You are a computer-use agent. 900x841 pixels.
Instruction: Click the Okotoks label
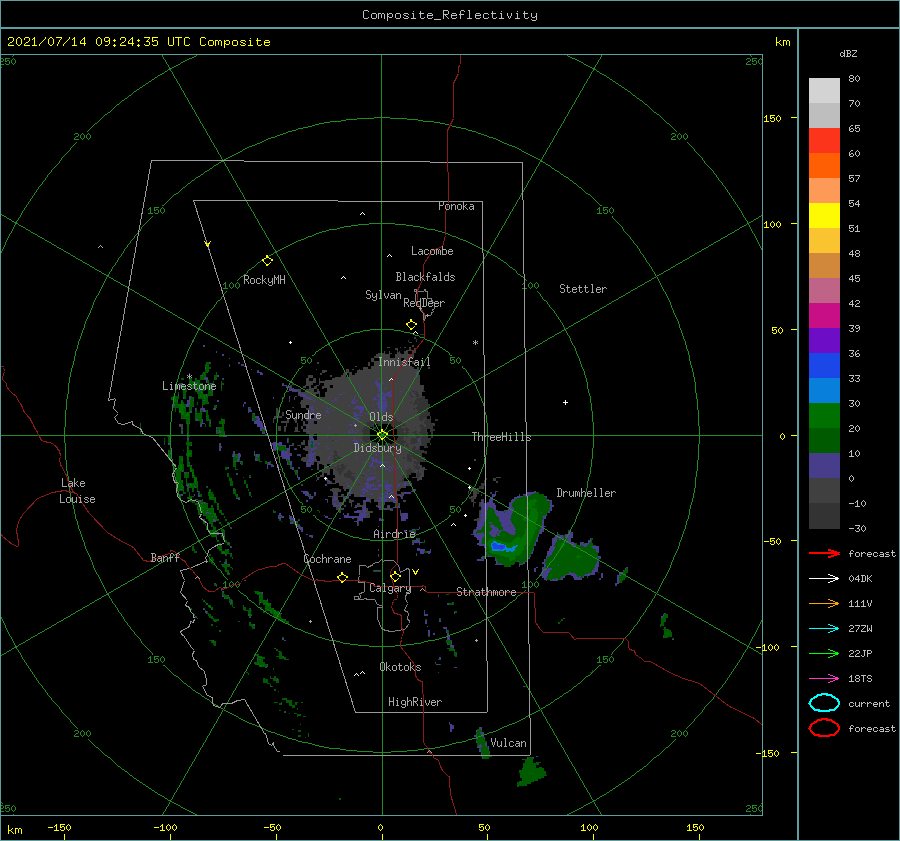pos(400,667)
